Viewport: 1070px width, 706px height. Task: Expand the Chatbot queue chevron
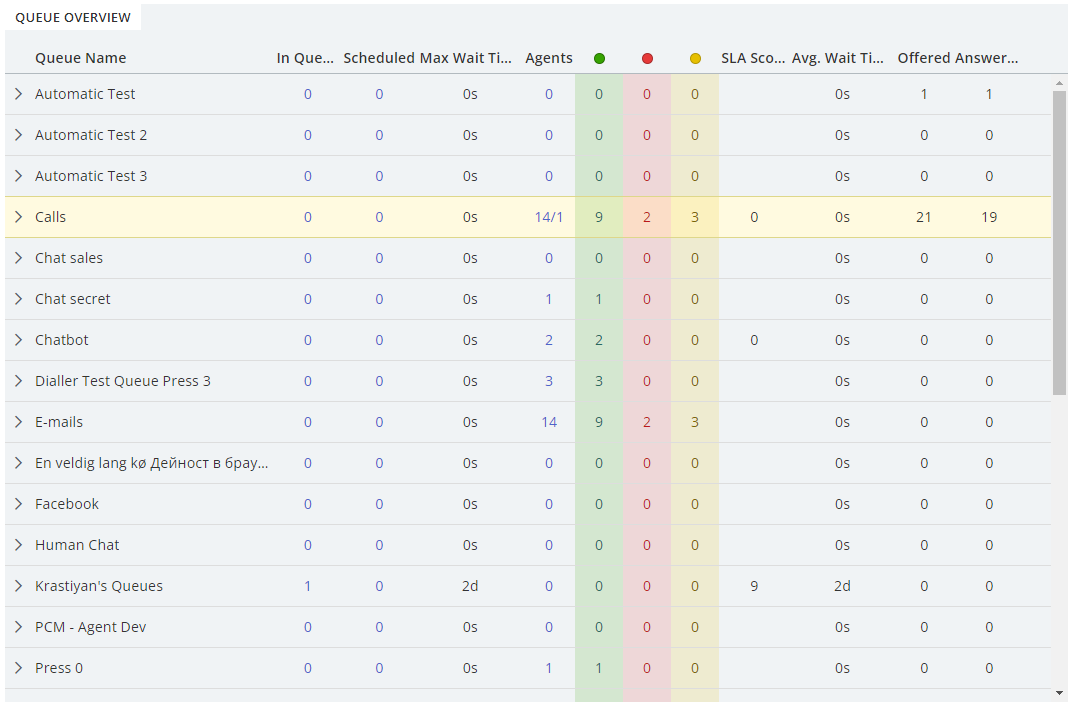coord(18,340)
